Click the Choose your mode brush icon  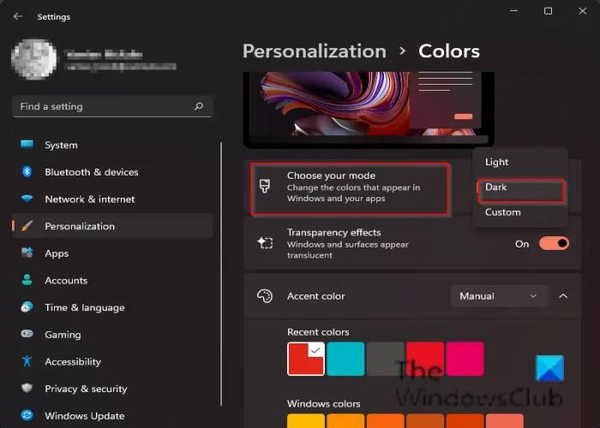click(x=265, y=186)
